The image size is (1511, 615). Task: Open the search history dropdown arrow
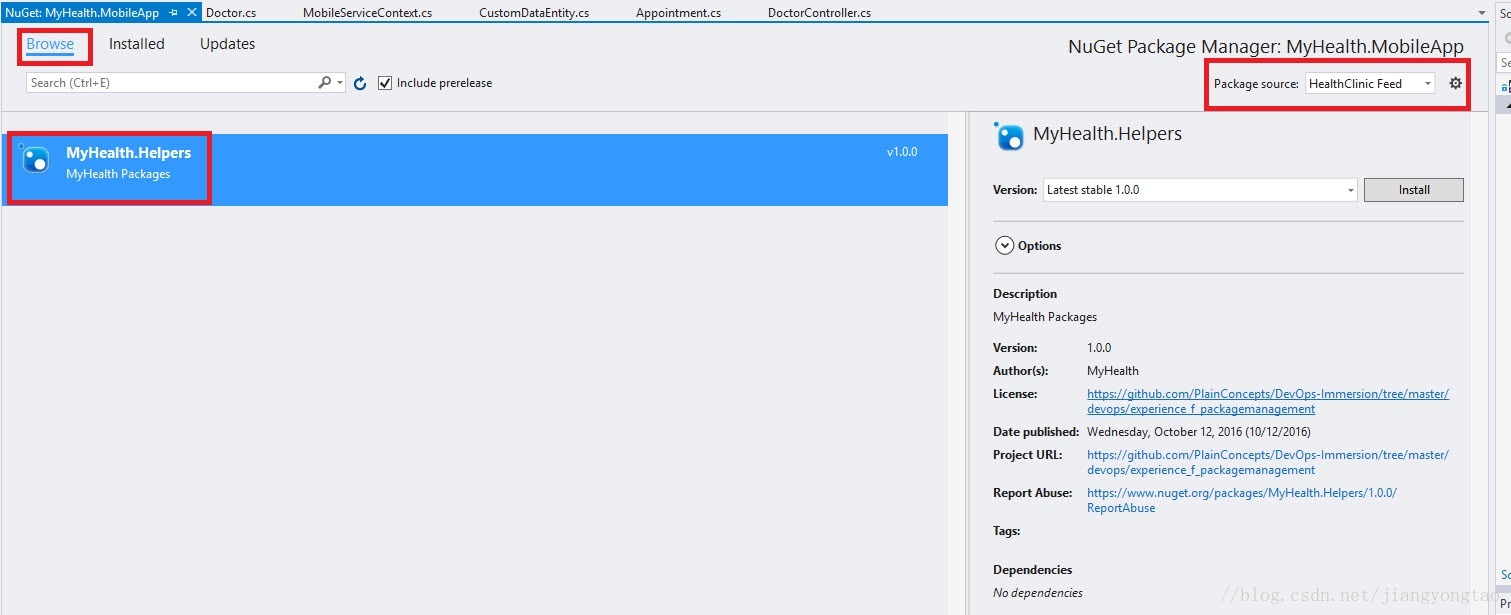coord(341,83)
